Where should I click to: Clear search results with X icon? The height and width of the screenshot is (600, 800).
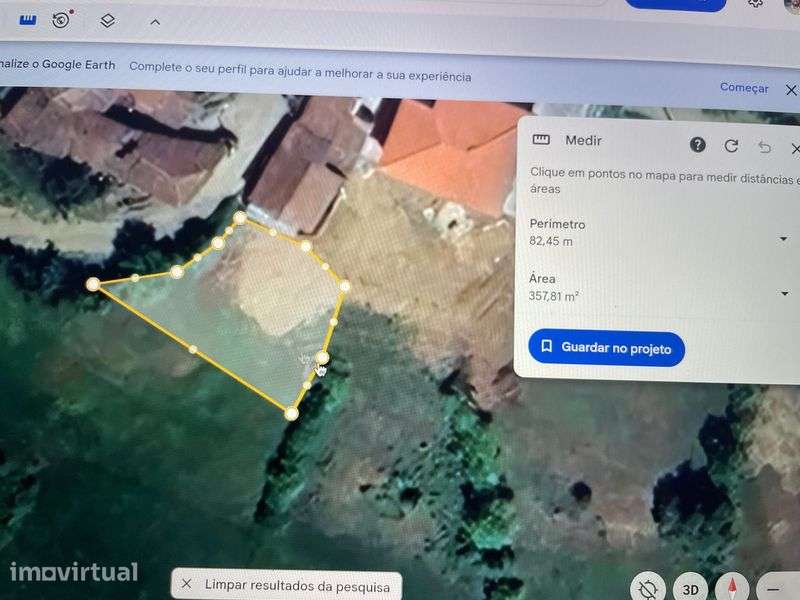tap(187, 584)
